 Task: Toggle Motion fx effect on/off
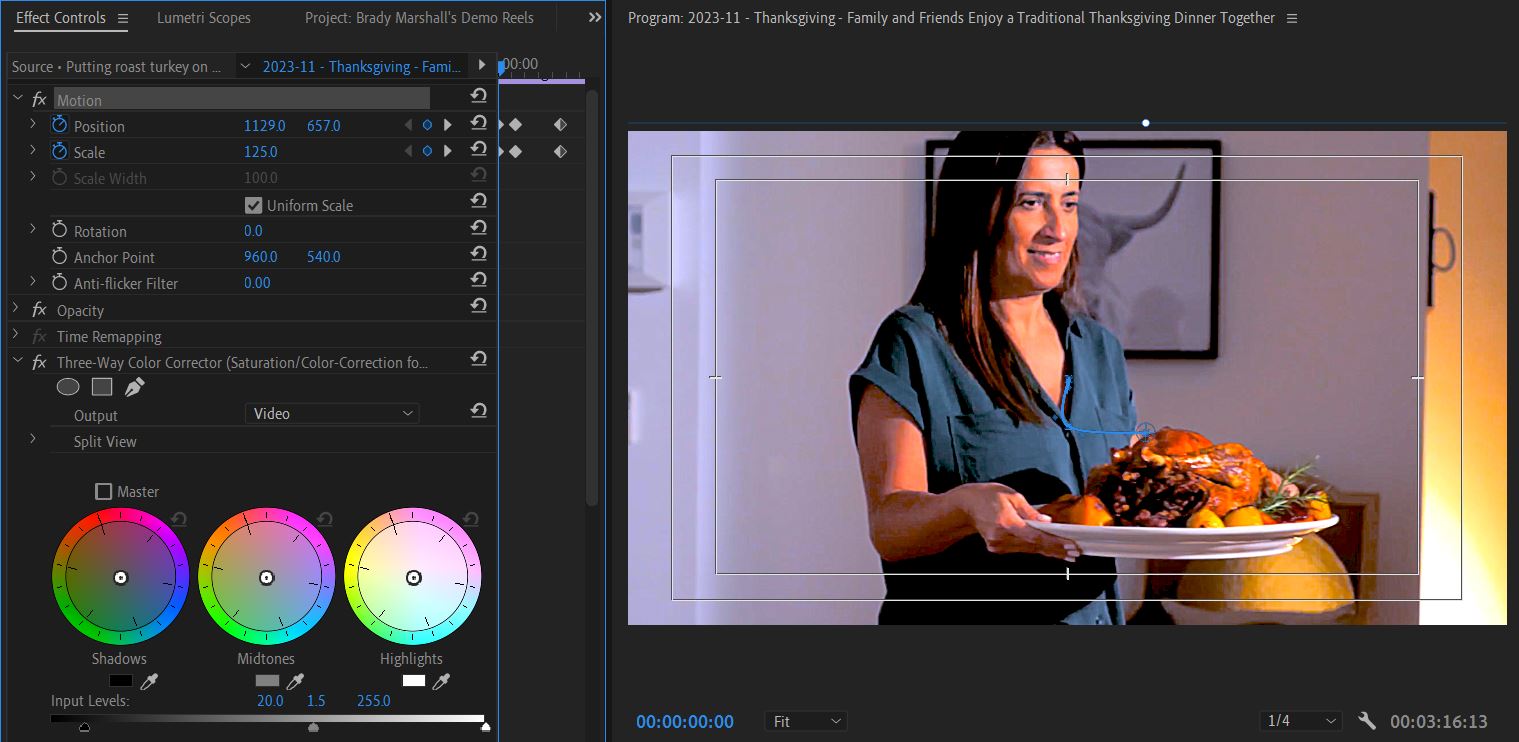coord(39,99)
